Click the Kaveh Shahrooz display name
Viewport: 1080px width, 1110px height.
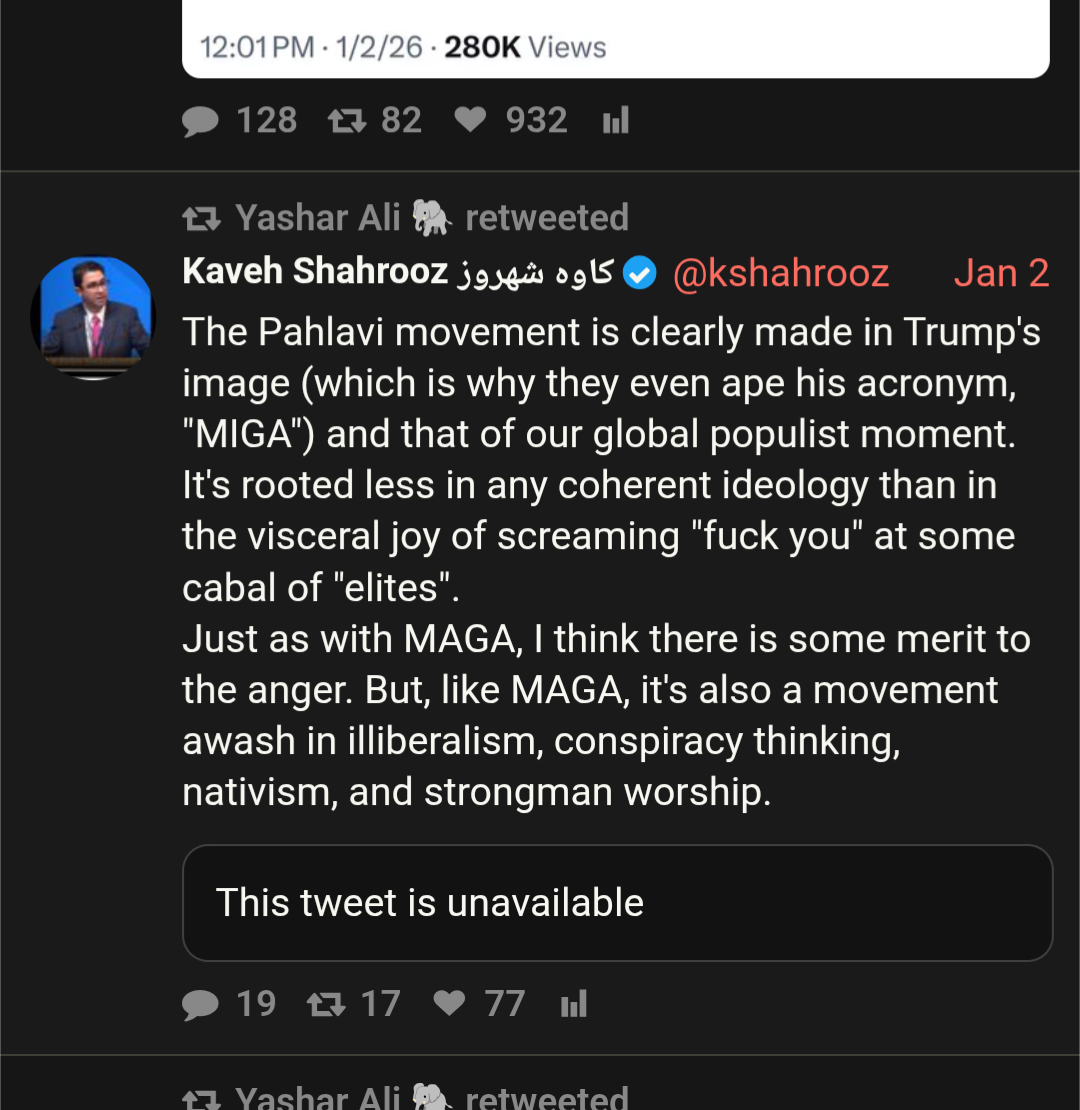tap(315, 272)
